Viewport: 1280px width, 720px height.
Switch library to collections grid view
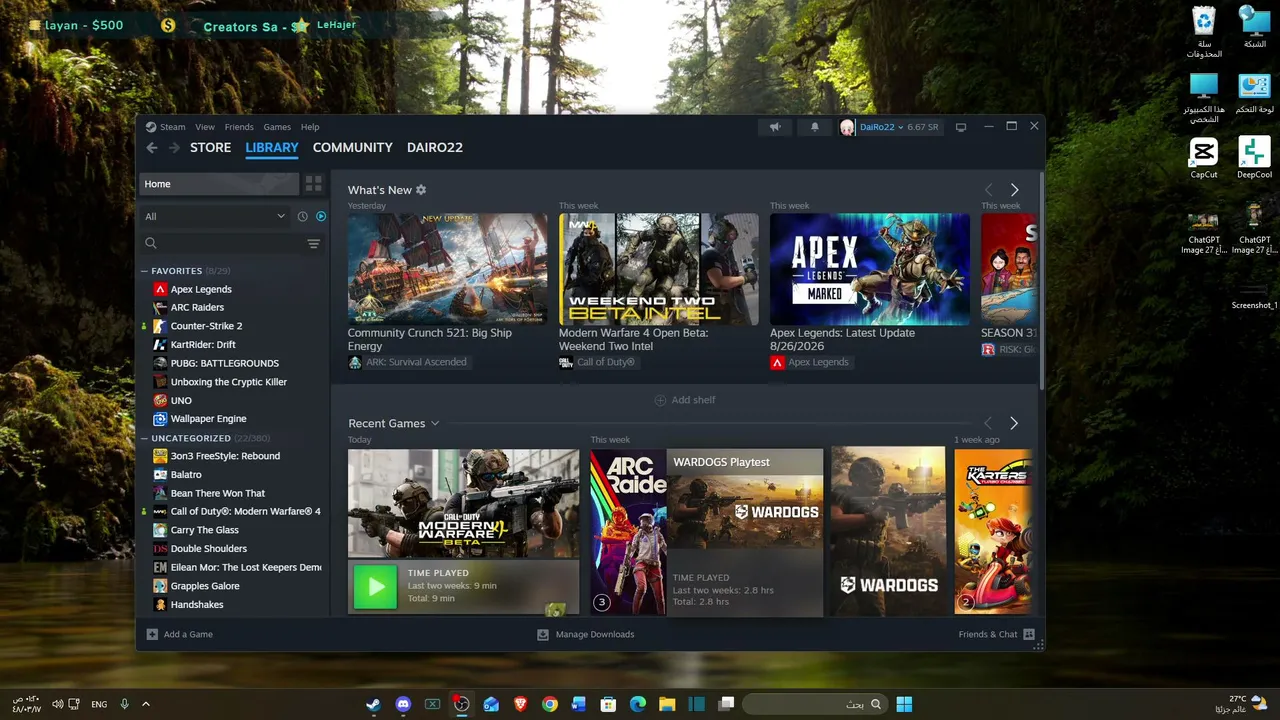pos(313,184)
